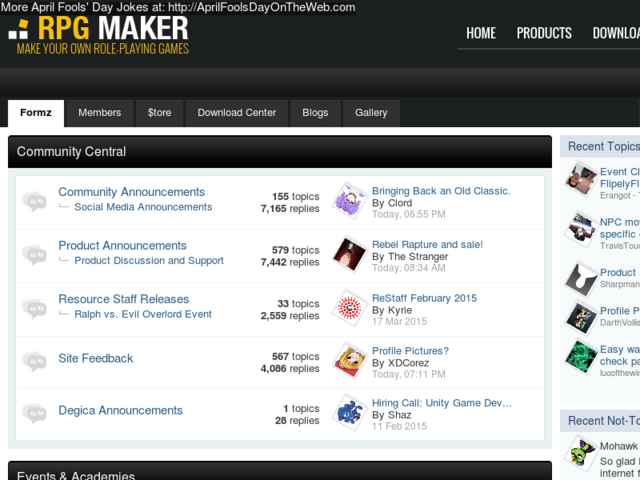Click Mohawk's avatar in Recent Not-To section

click(581, 453)
